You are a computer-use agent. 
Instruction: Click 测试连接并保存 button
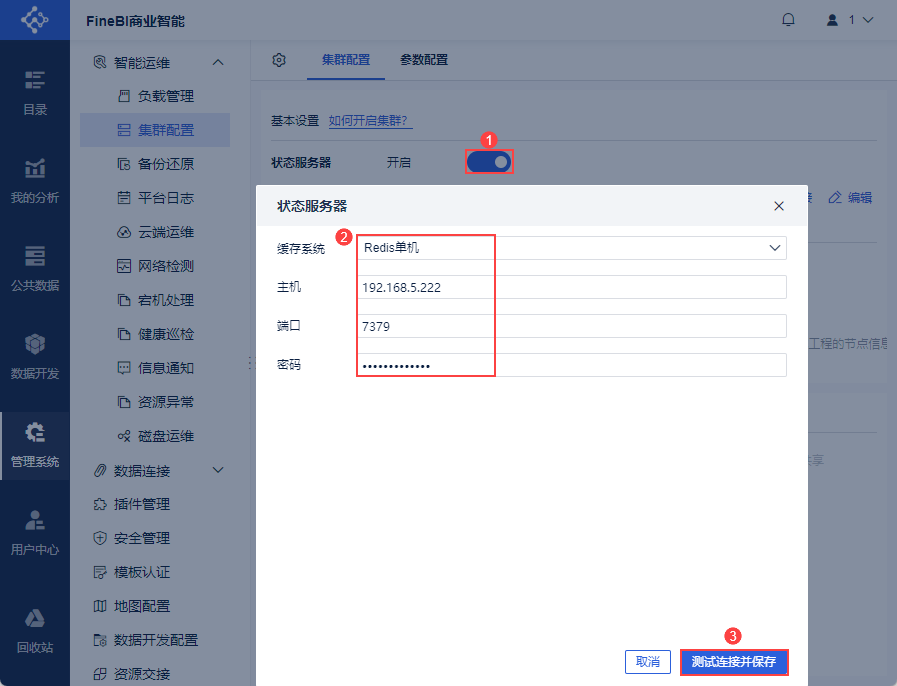[x=734, y=662]
